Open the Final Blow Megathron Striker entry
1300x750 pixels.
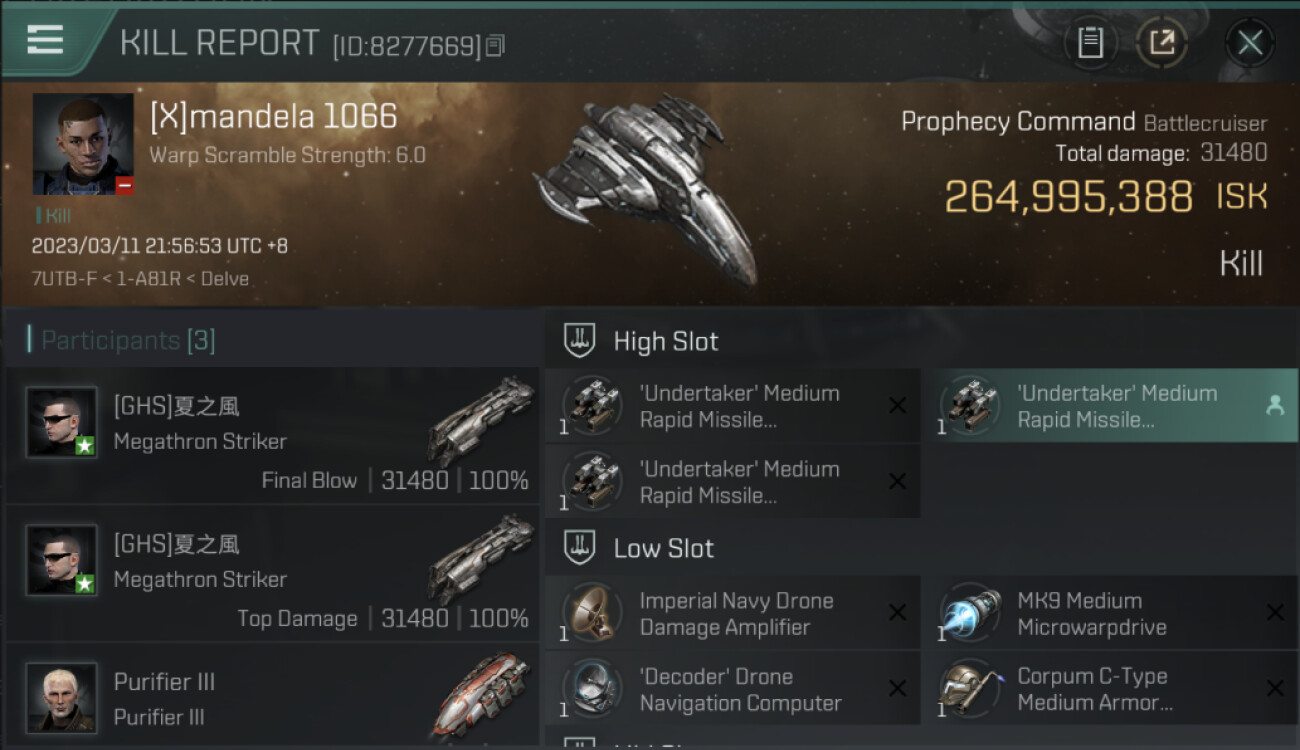[273, 435]
